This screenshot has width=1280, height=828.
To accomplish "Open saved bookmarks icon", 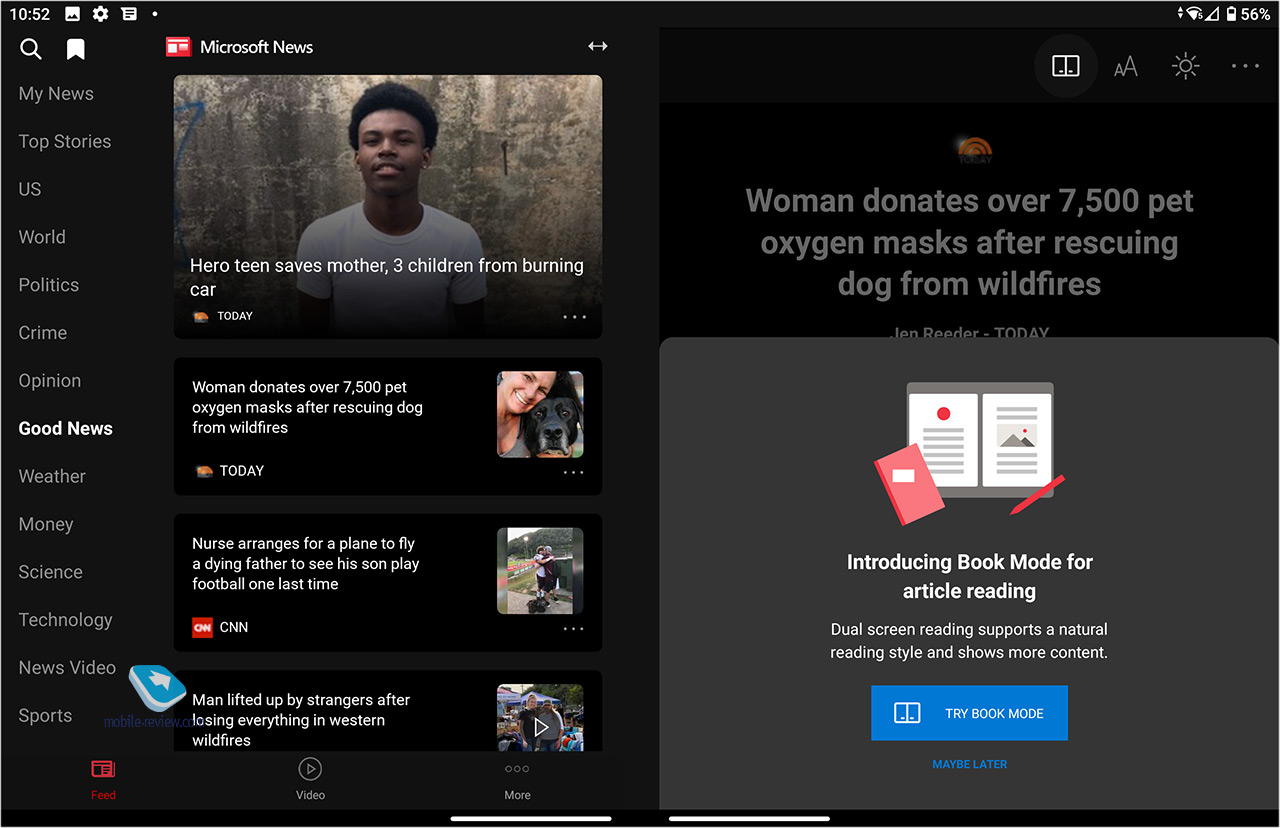I will pyautogui.click(x=76, y=49).
